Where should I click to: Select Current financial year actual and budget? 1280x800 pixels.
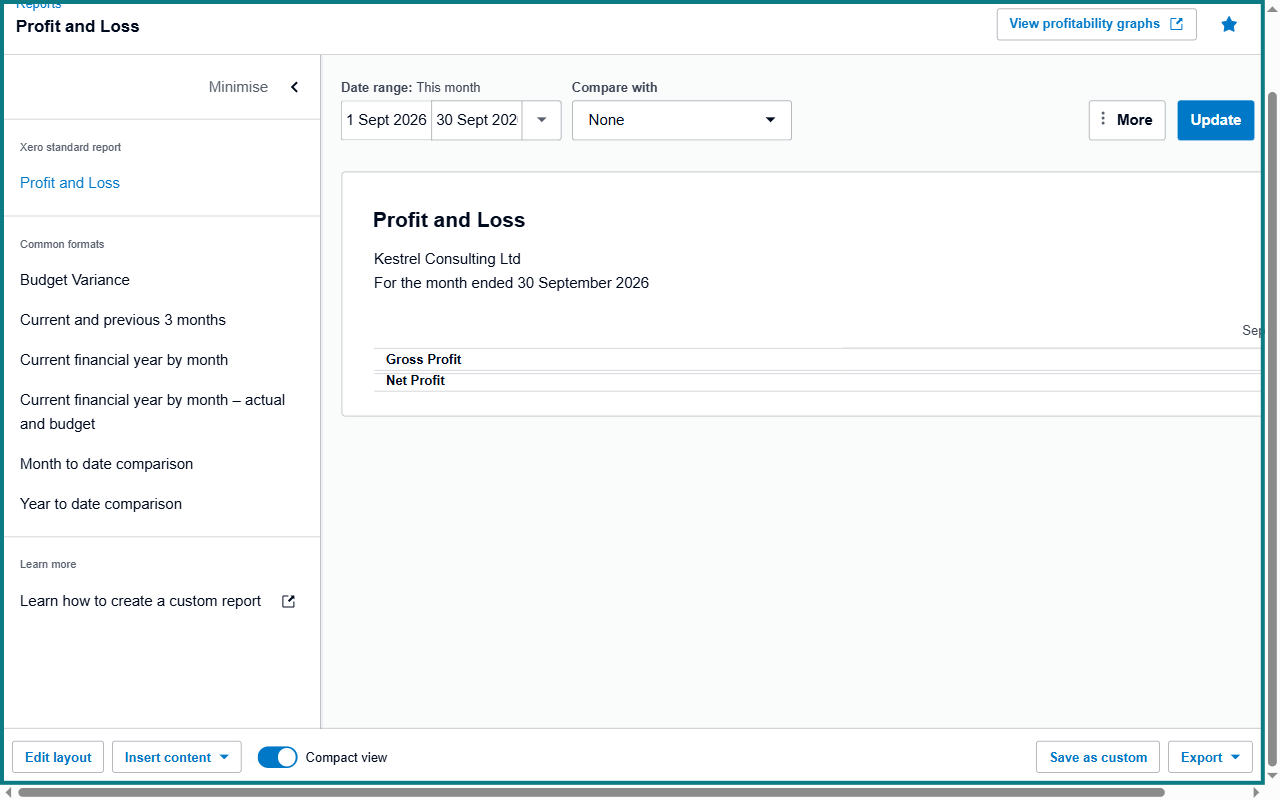[153, 412]
